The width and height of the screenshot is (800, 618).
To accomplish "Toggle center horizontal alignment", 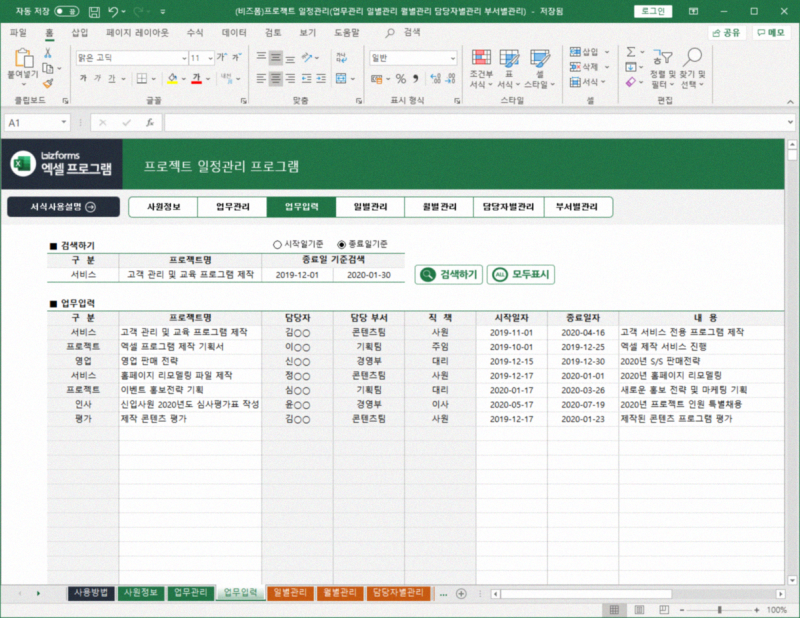I will coord(276,79).
